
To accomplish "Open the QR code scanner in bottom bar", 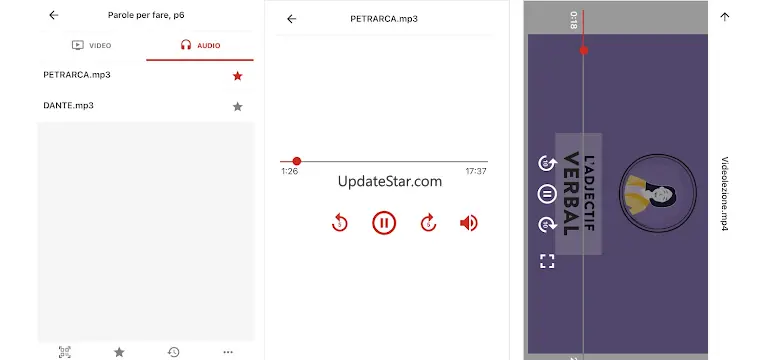I will [x=65, y=352].
